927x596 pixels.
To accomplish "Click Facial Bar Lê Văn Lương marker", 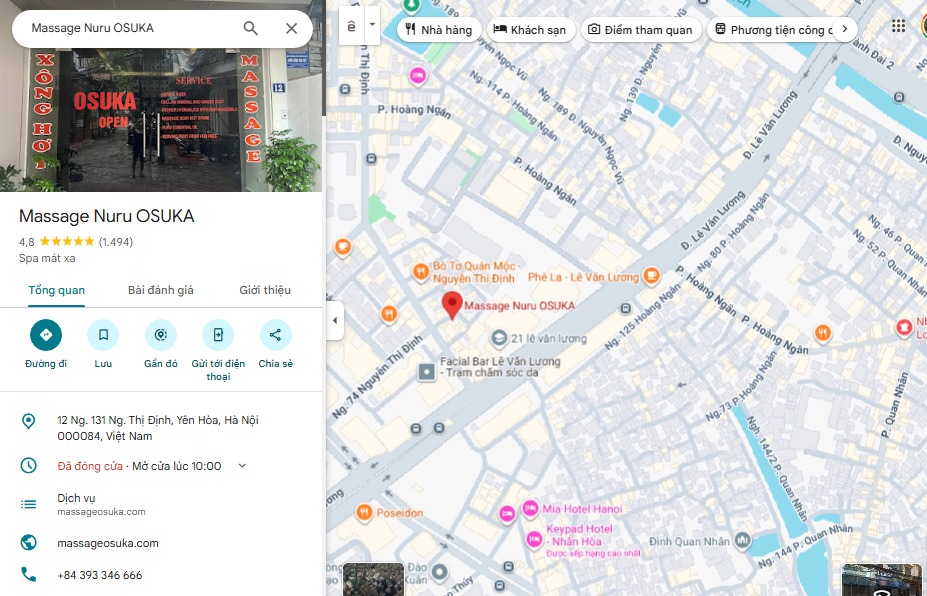I will (426, 371).
